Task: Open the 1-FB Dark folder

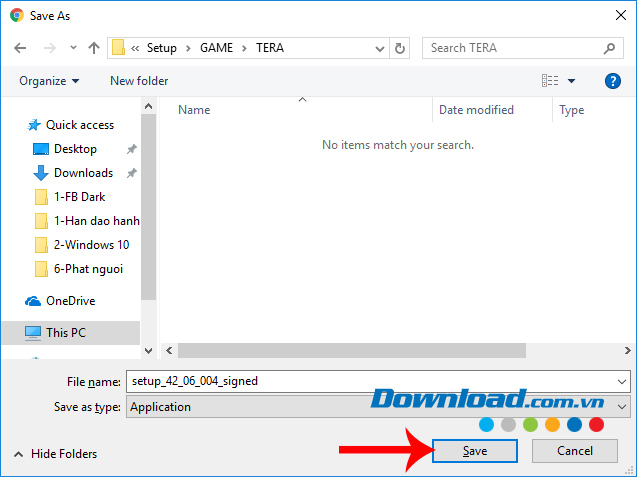Action: coord(79,197)
